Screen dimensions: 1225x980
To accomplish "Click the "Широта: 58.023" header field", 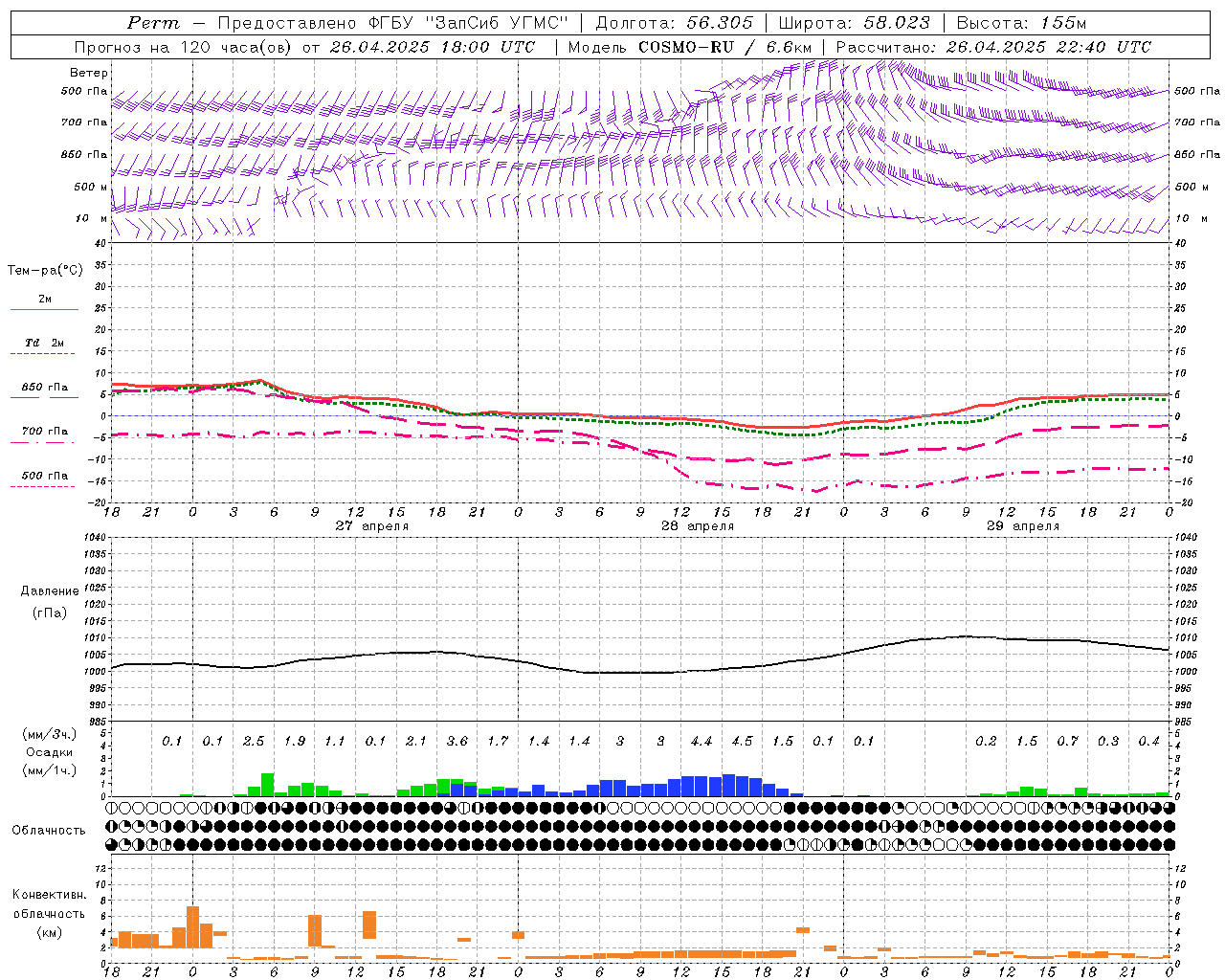I will point(854,23).
